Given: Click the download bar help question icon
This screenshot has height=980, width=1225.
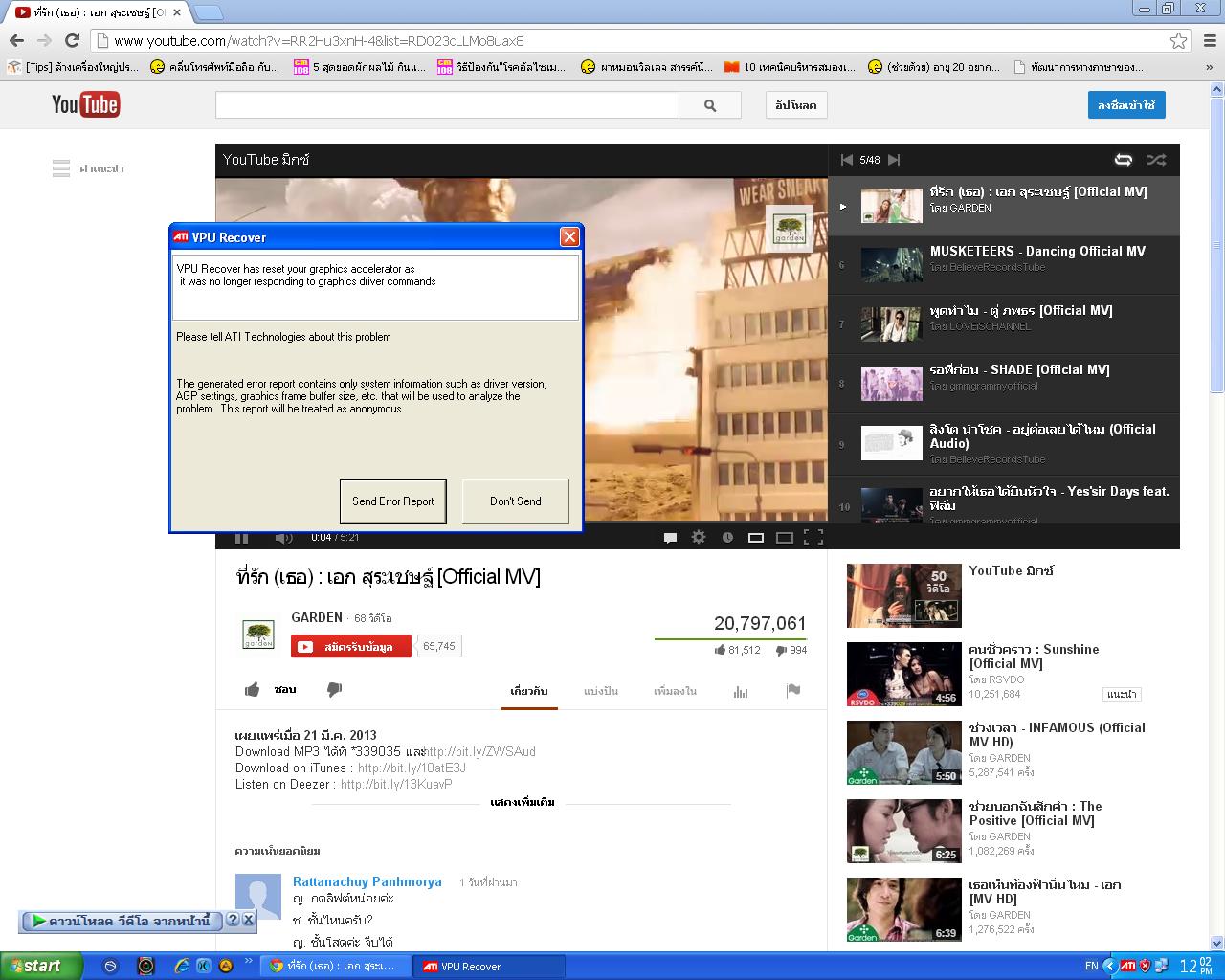Looking at the screenshot, I should tap(233, 921).
